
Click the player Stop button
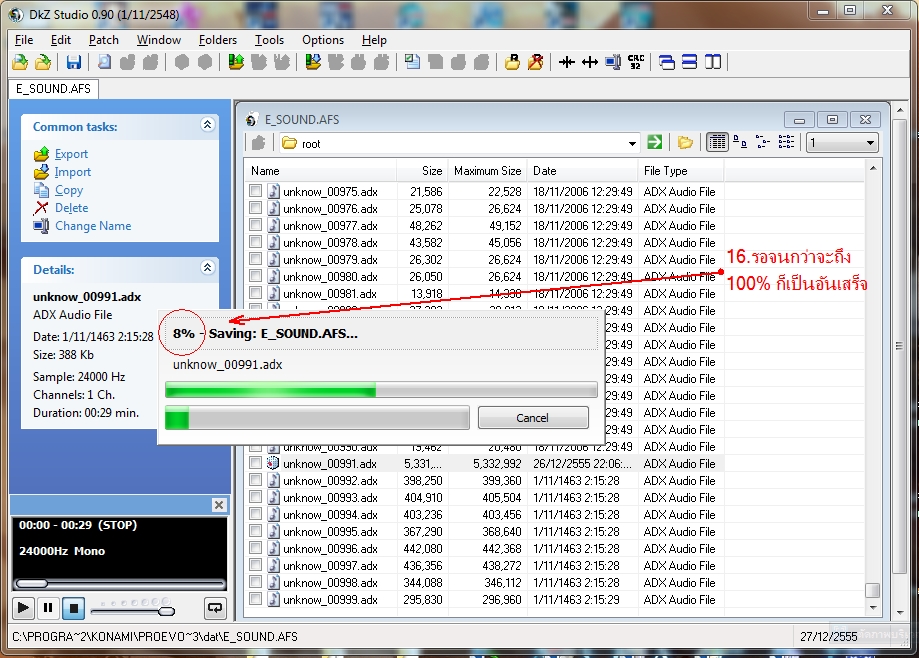[x=73, y=608]
